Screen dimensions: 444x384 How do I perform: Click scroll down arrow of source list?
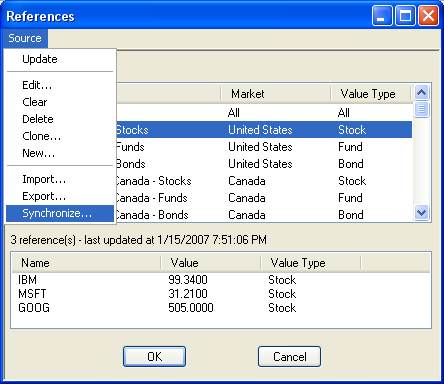tap(422, 212)
